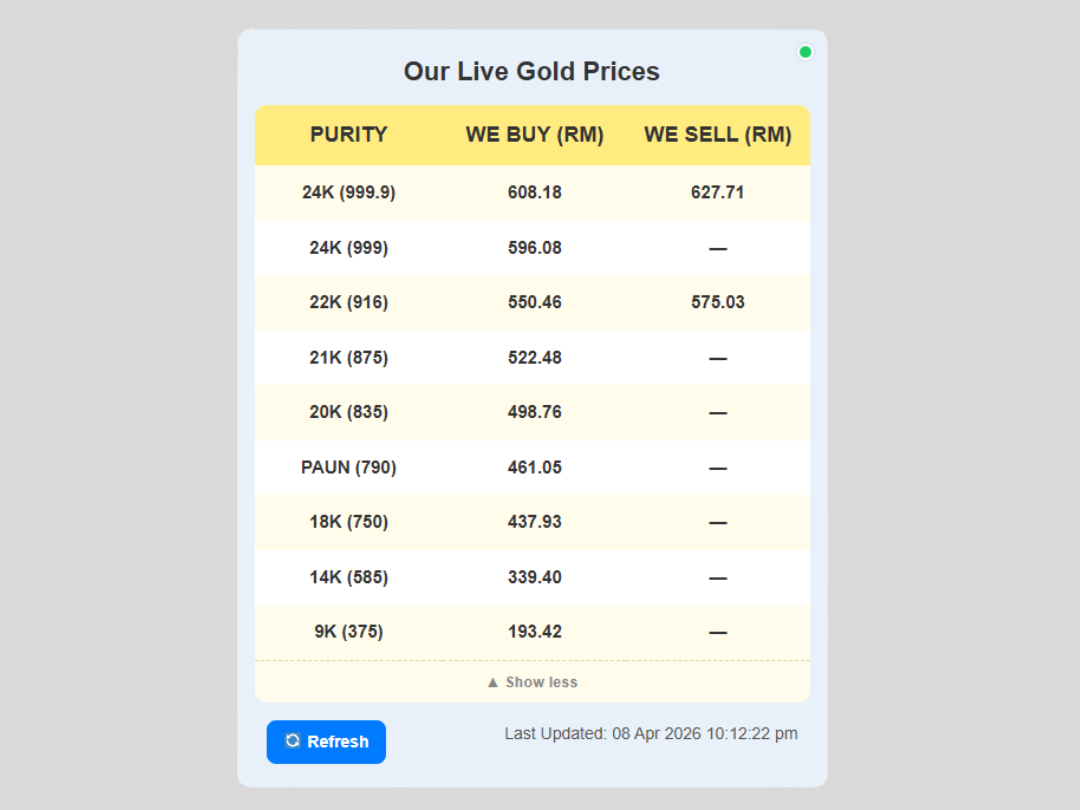The height and width of the screenshot is (810, 1080).
Task: Click the 608.18 buy price
Action: pos(534,192)
